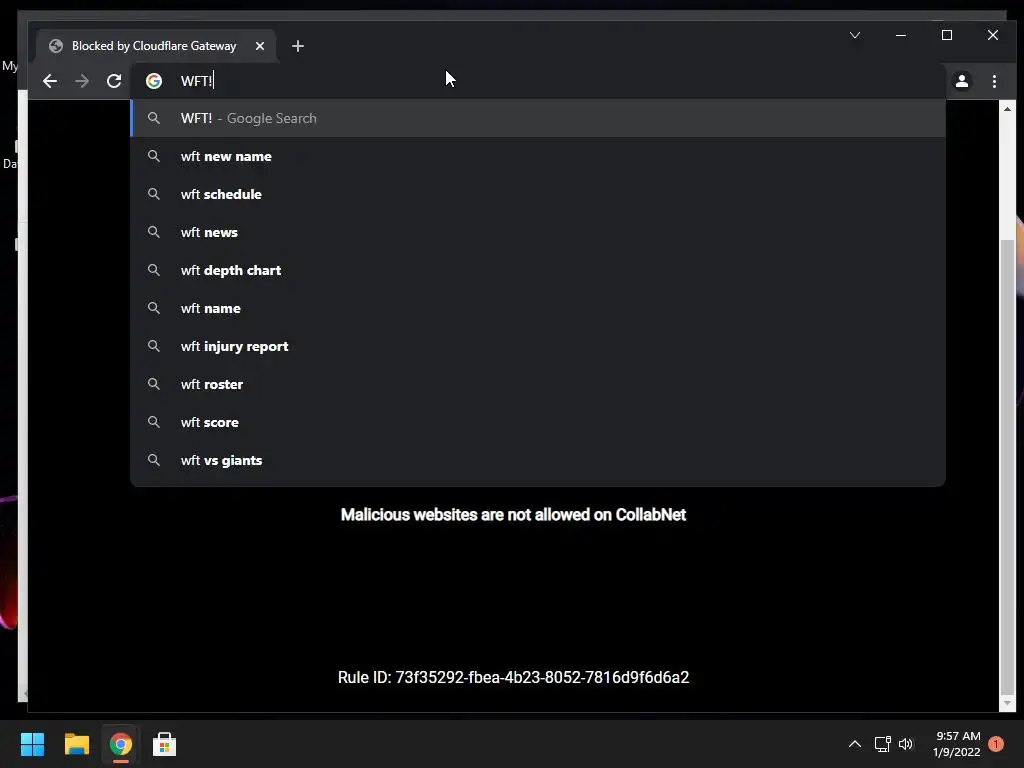
Task: Choose the 'wft schedule' suggestion
Action: [538, 194]
